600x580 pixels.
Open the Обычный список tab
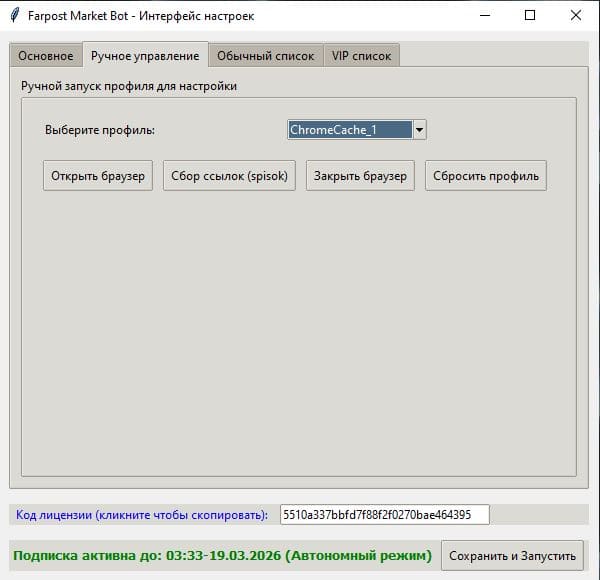(265, 56)
